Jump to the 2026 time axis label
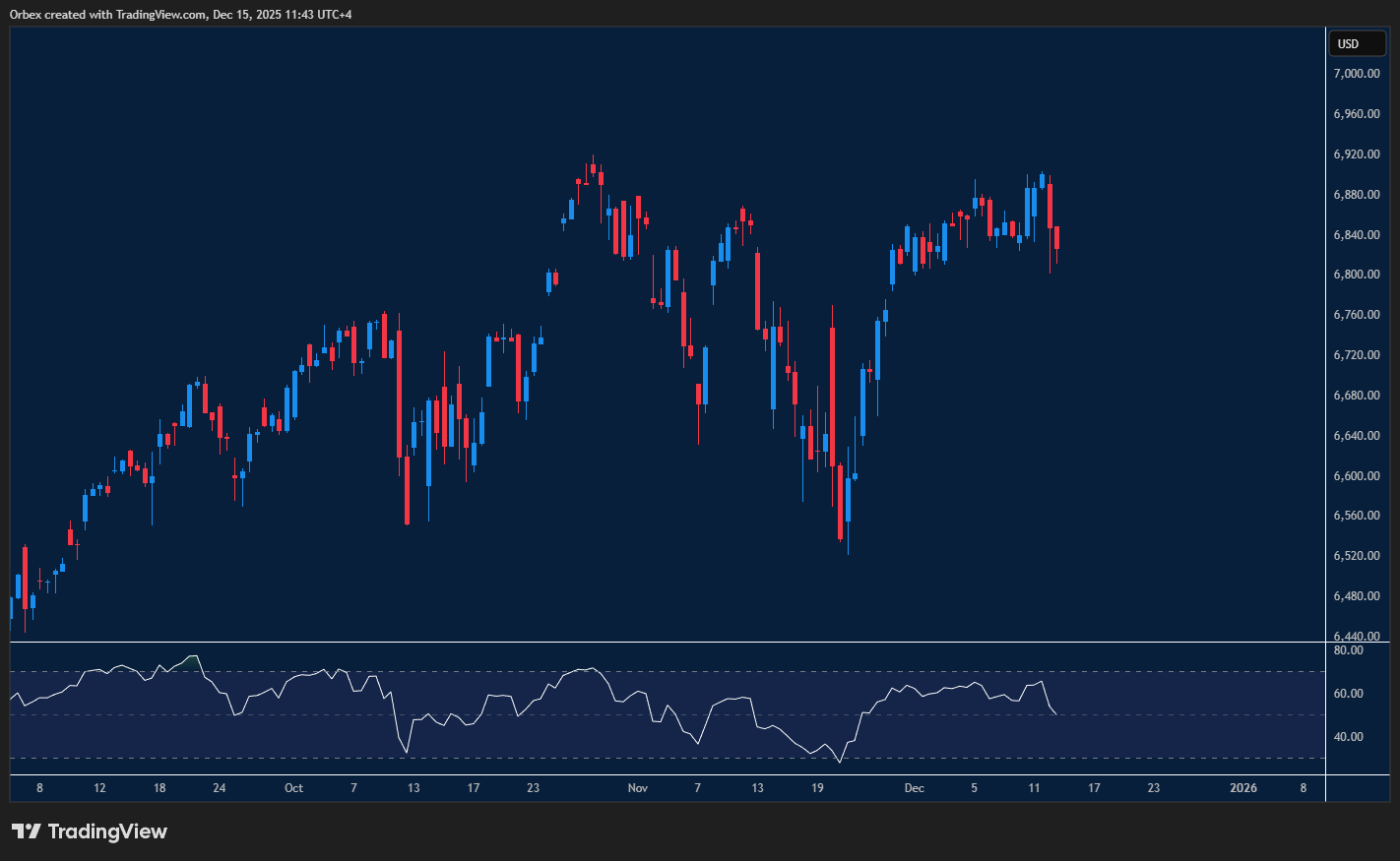The image size is (1400, 861). point(1243,788)
